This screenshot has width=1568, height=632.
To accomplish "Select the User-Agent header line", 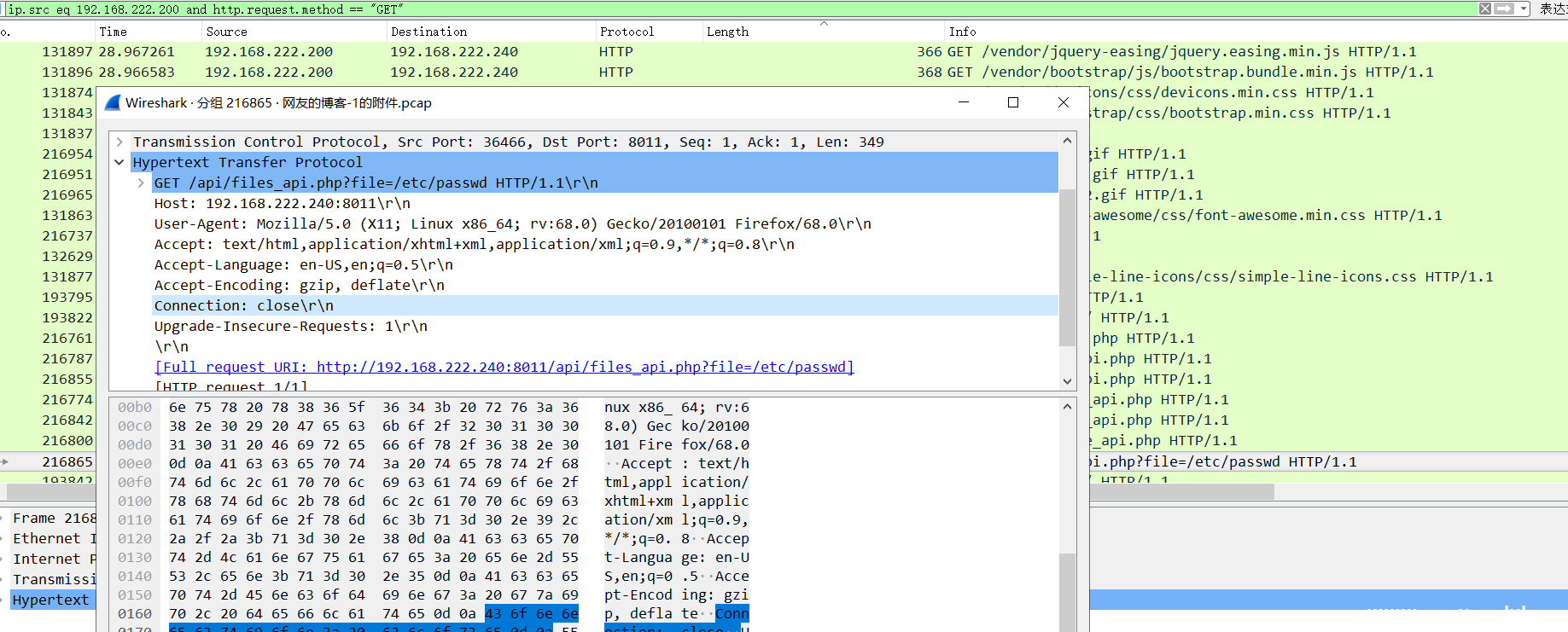I will pos(512,223).
